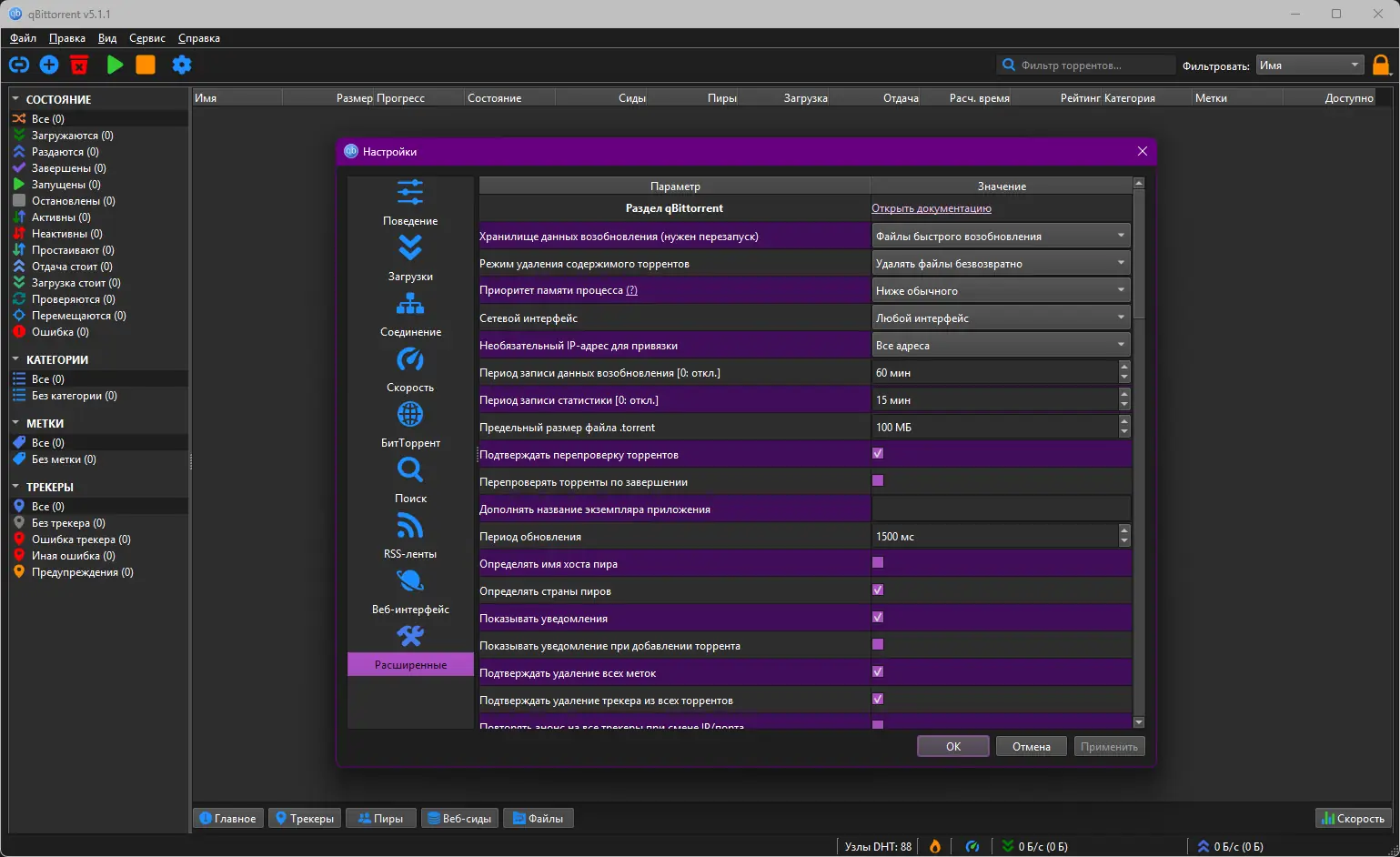Click the Фильтр торрентов search field
The width and height of the screenshot is (1400, 857).
pos(1086,65)
